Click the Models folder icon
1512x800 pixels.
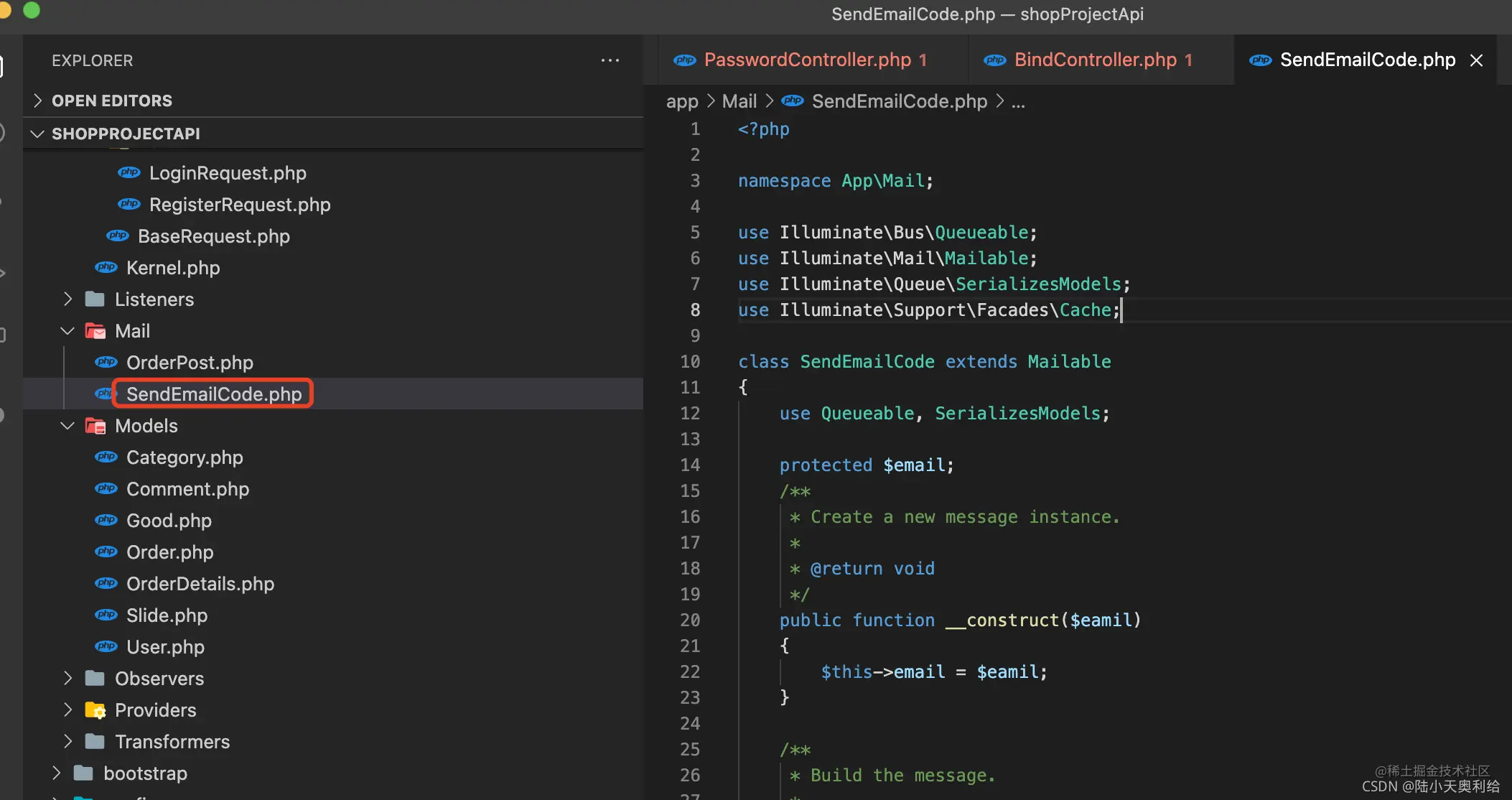coord(95,426)
